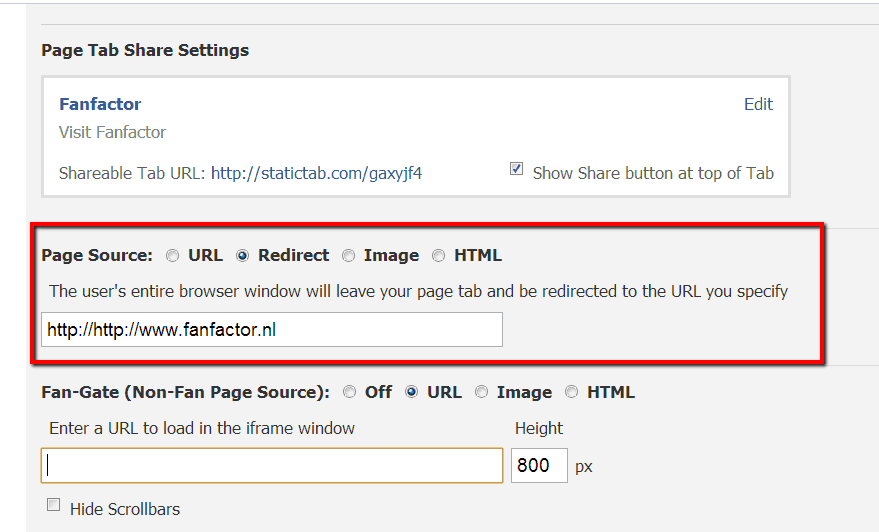Click the Redirect label text

[293, 256]
